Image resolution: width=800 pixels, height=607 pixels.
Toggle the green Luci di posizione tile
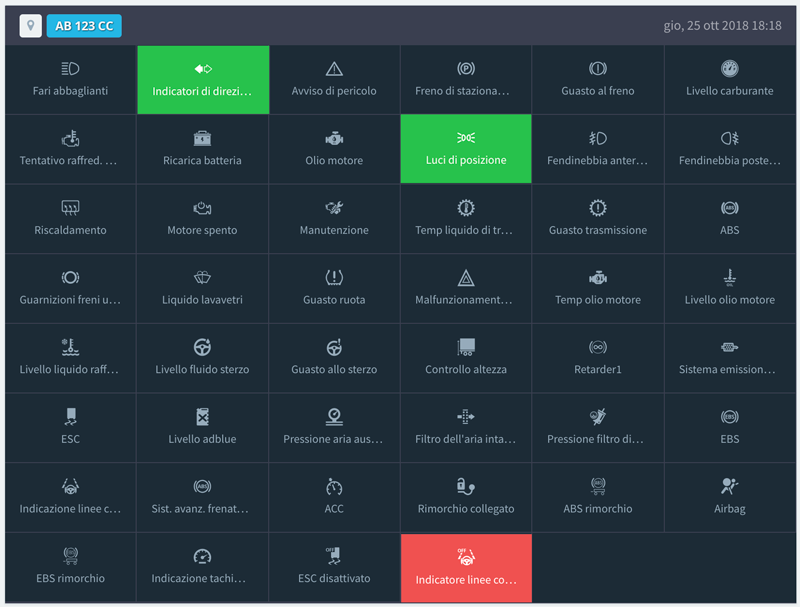click(466, 149)
